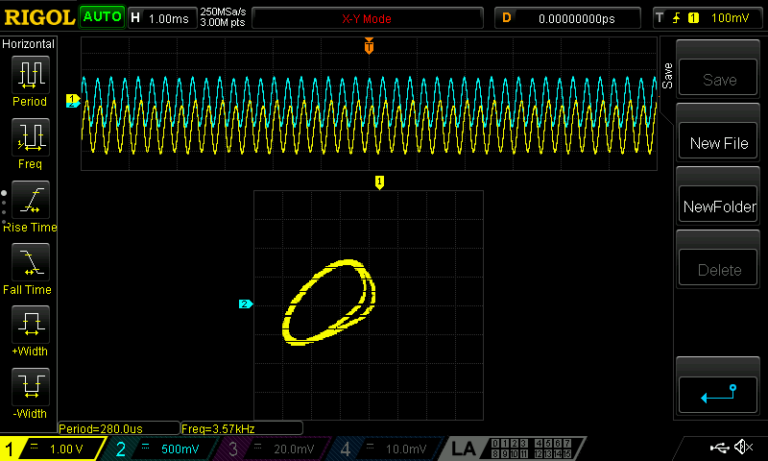
Task: Select the Freq measurement icon
Action: tap(30, 137)
